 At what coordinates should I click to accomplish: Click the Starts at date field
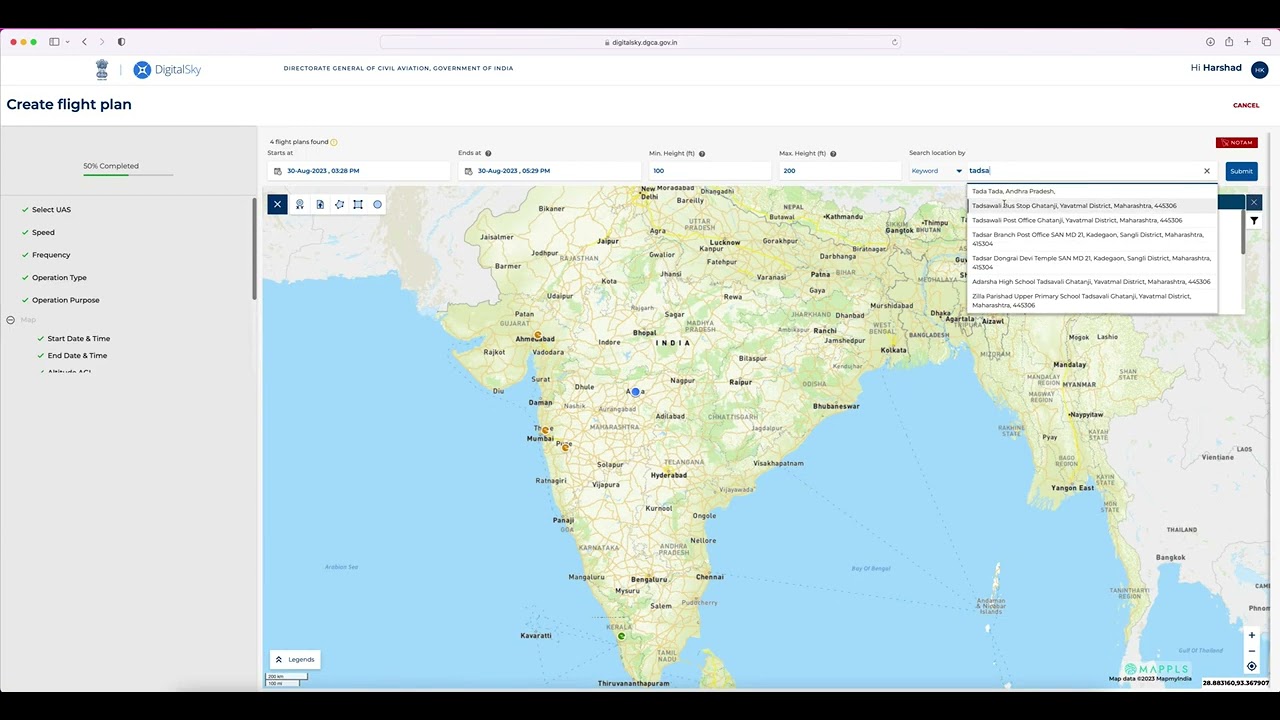pos(359,171)
